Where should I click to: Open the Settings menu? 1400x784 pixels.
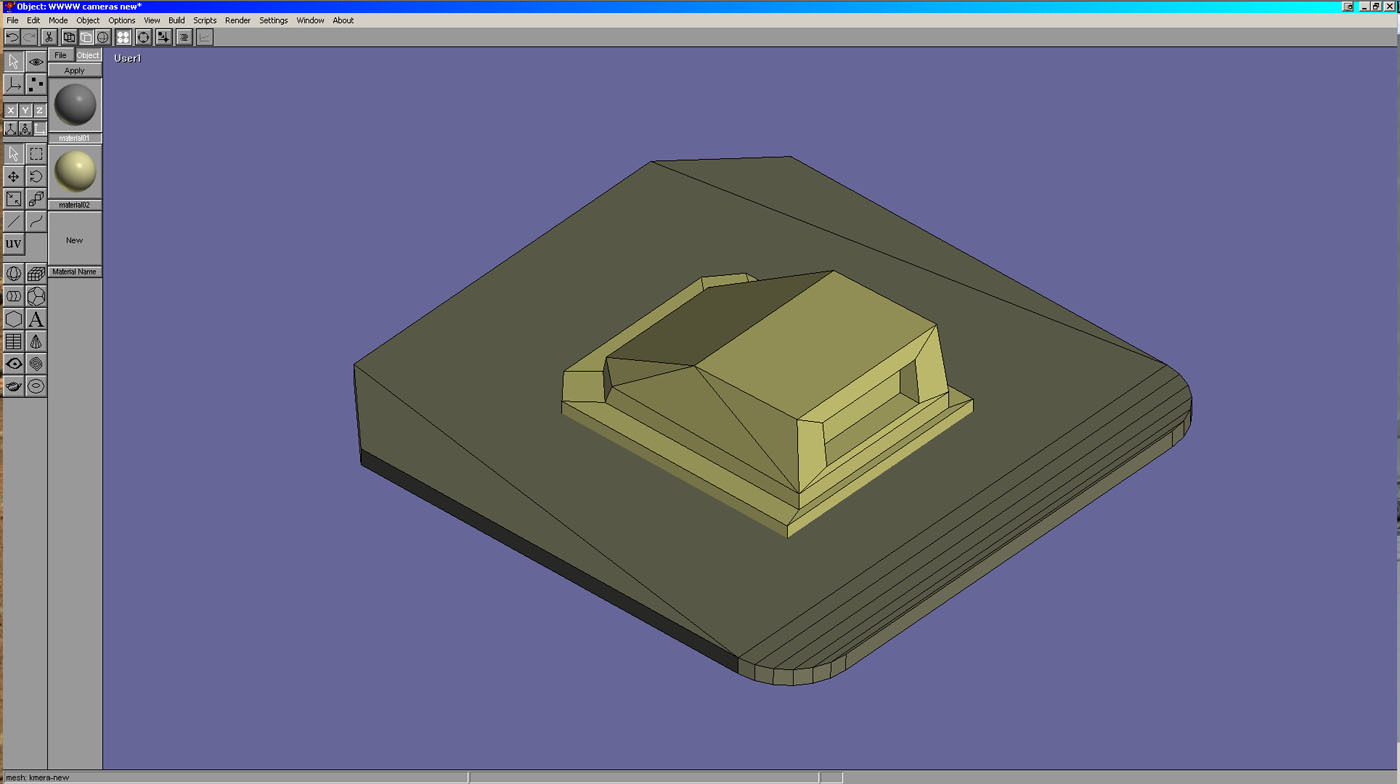tap(273, 20)
